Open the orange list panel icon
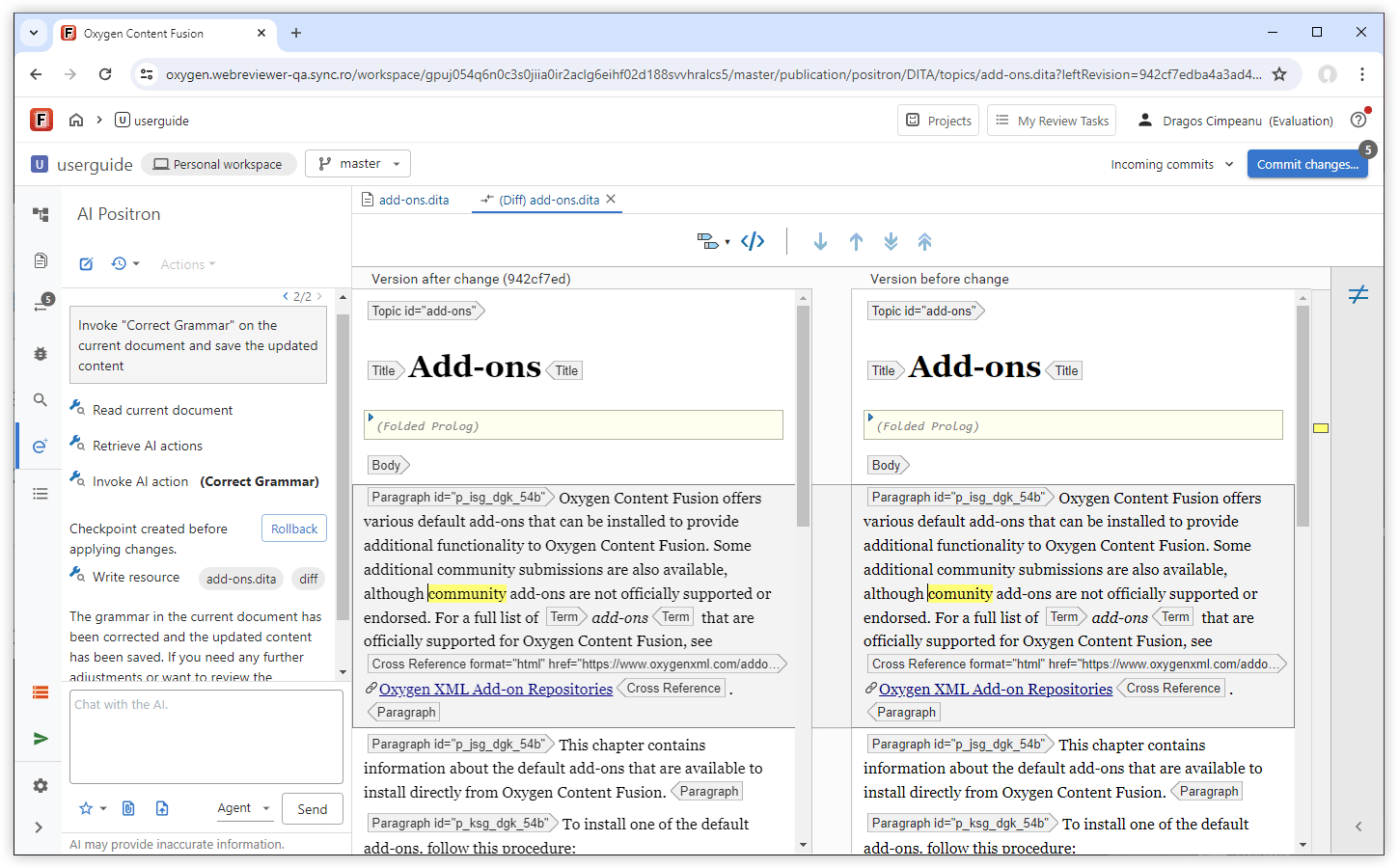This screenshot has height=868, width=1399. pyautogui.click(x=41, y=692)
